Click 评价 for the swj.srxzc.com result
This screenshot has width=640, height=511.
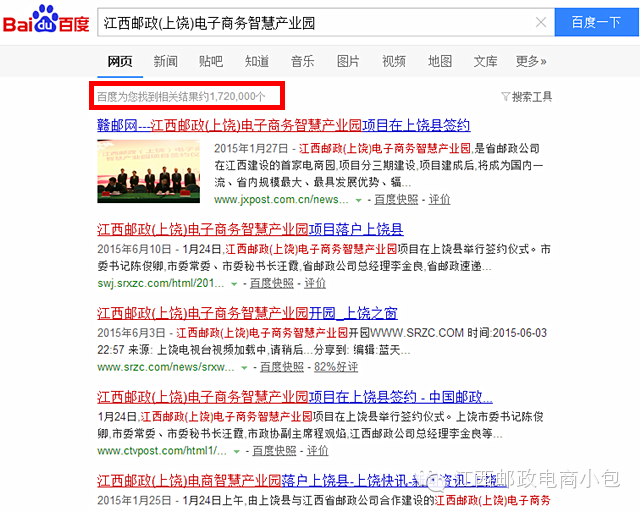point(315,283)
